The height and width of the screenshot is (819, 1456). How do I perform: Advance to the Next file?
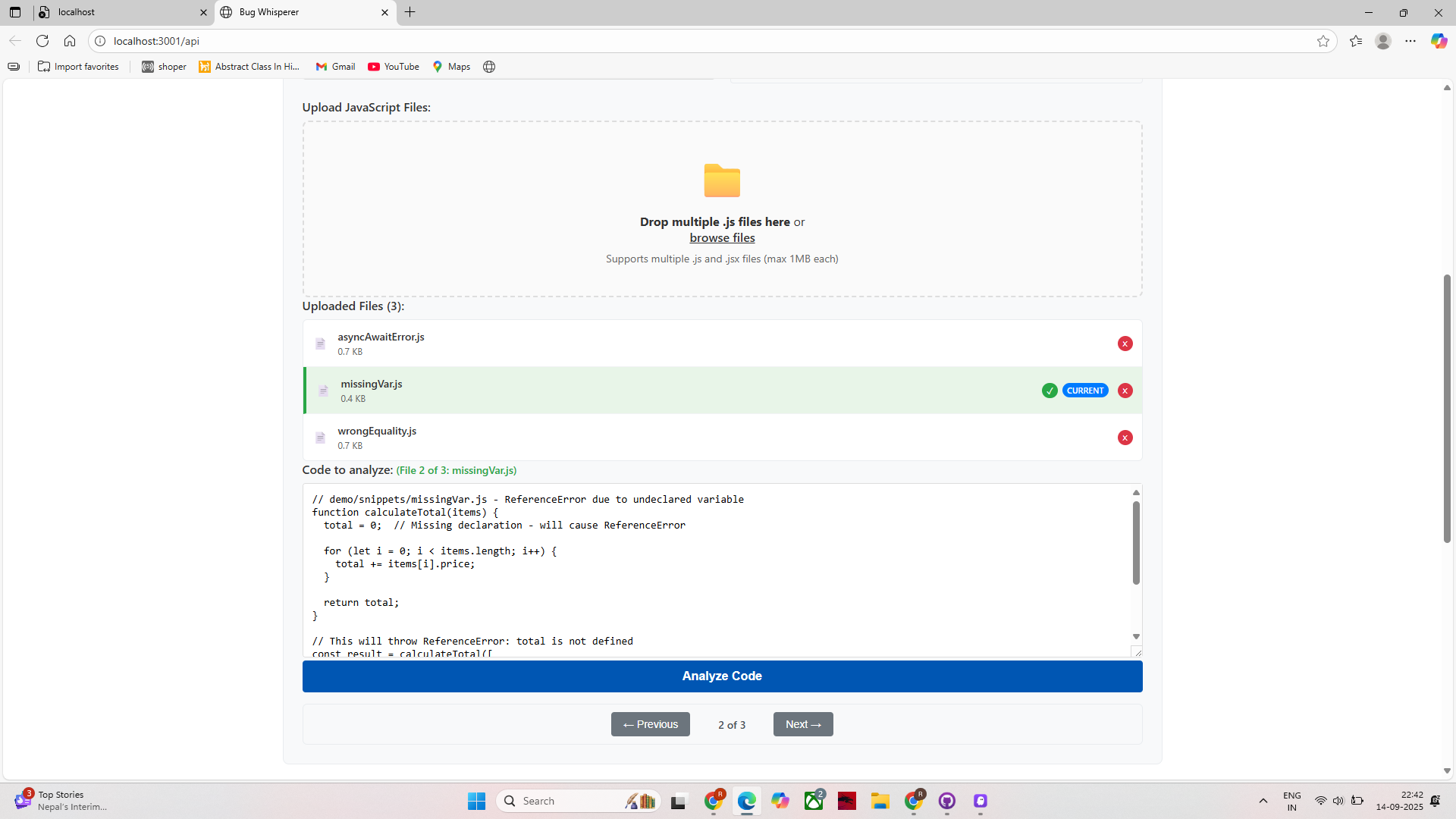coord(802,724)
